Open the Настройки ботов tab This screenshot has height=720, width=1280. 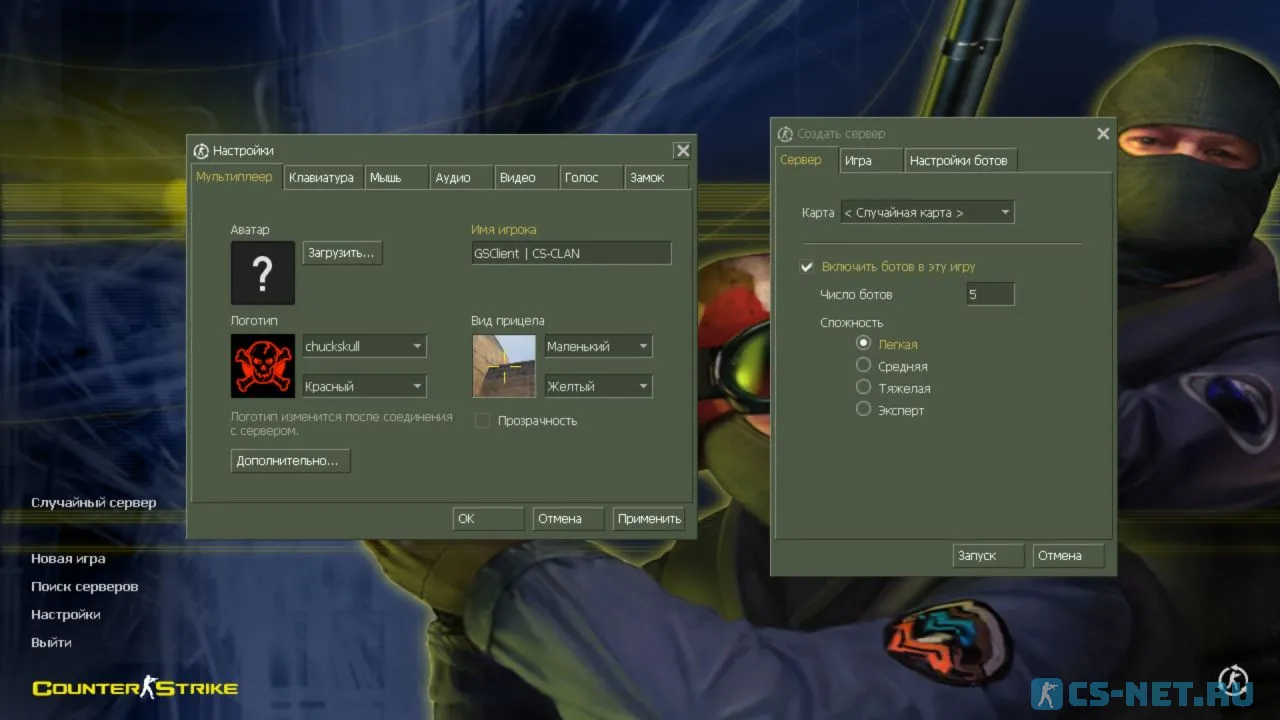958,161
